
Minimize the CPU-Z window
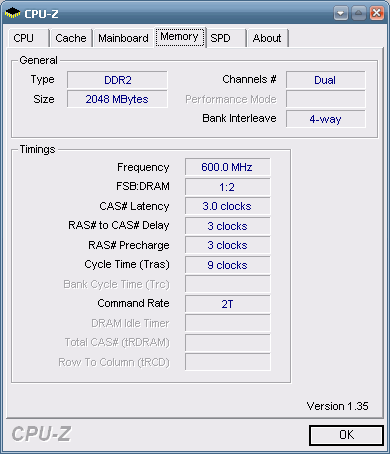[341, 14]
